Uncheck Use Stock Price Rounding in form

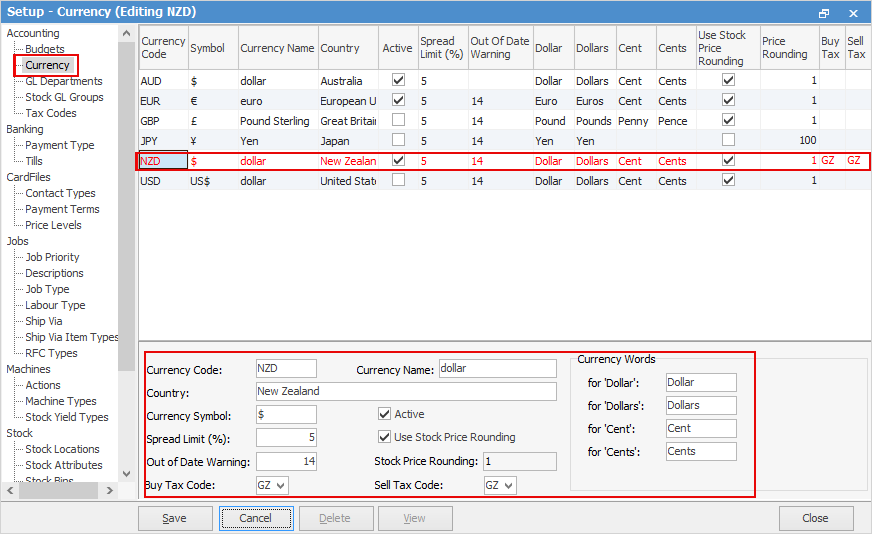coord(384,437)
